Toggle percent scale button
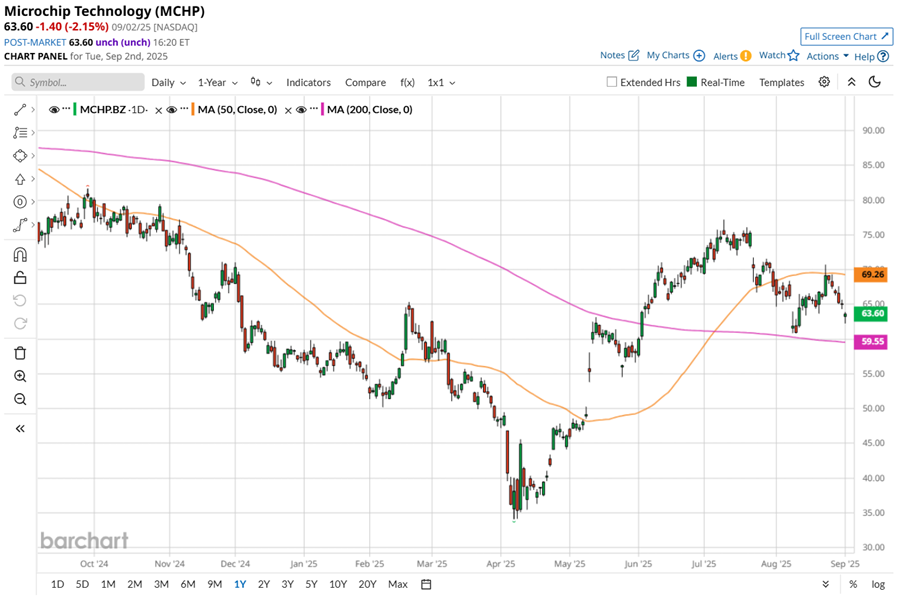The height and width of the screenshot is (599, 904). 853,584
